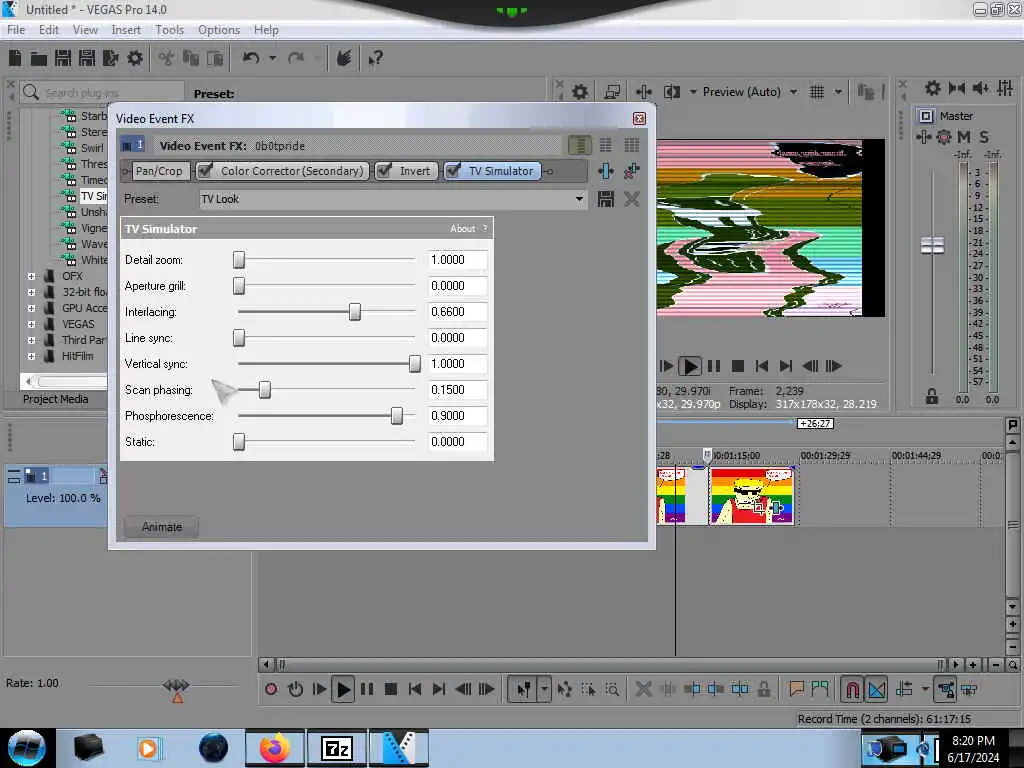The width and height of the screenshot is (1024, 768).
Task: Select the Invert effect in chain
Action: coord(415,171)
